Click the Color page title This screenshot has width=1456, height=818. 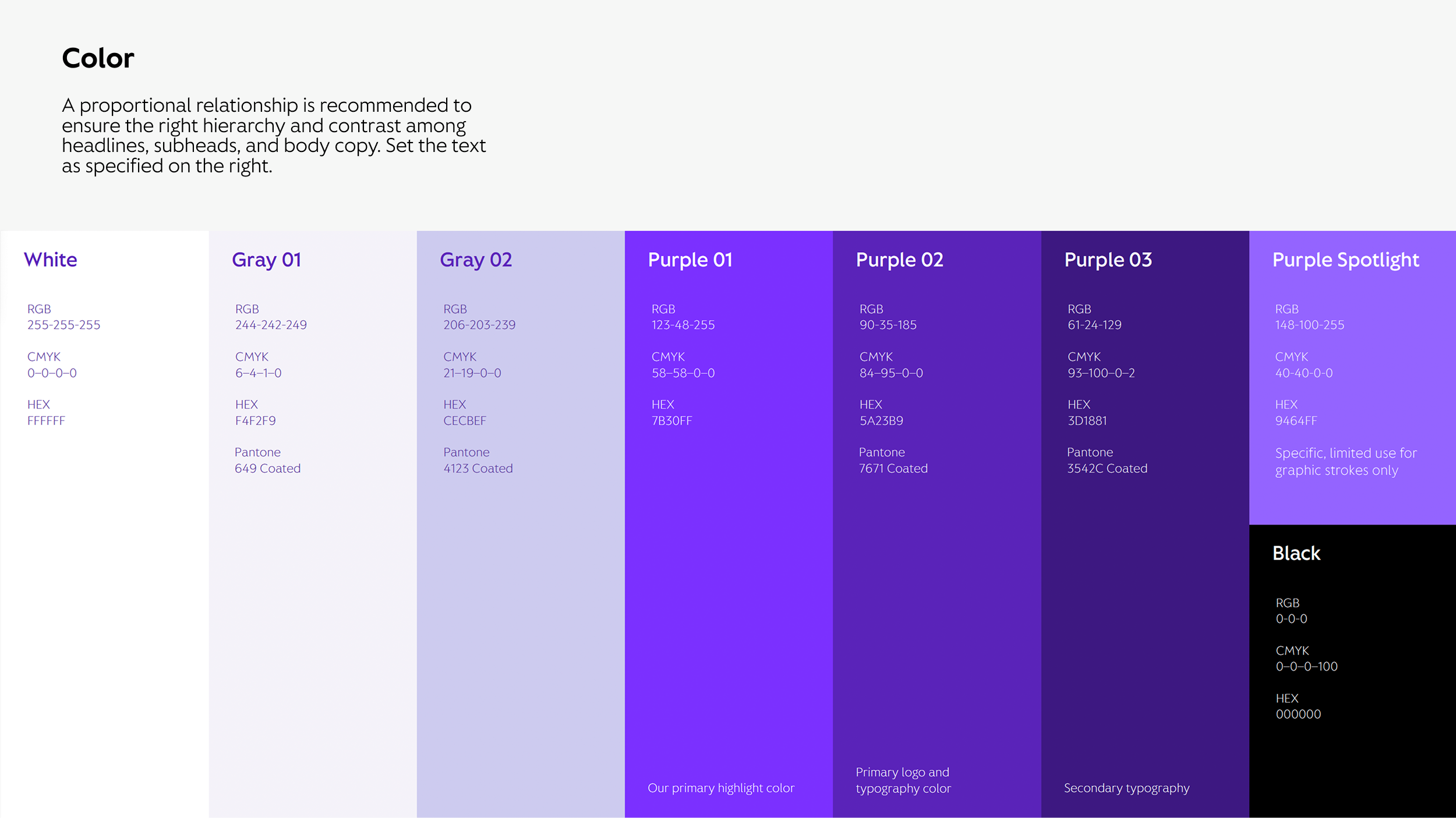coord(98,58)
